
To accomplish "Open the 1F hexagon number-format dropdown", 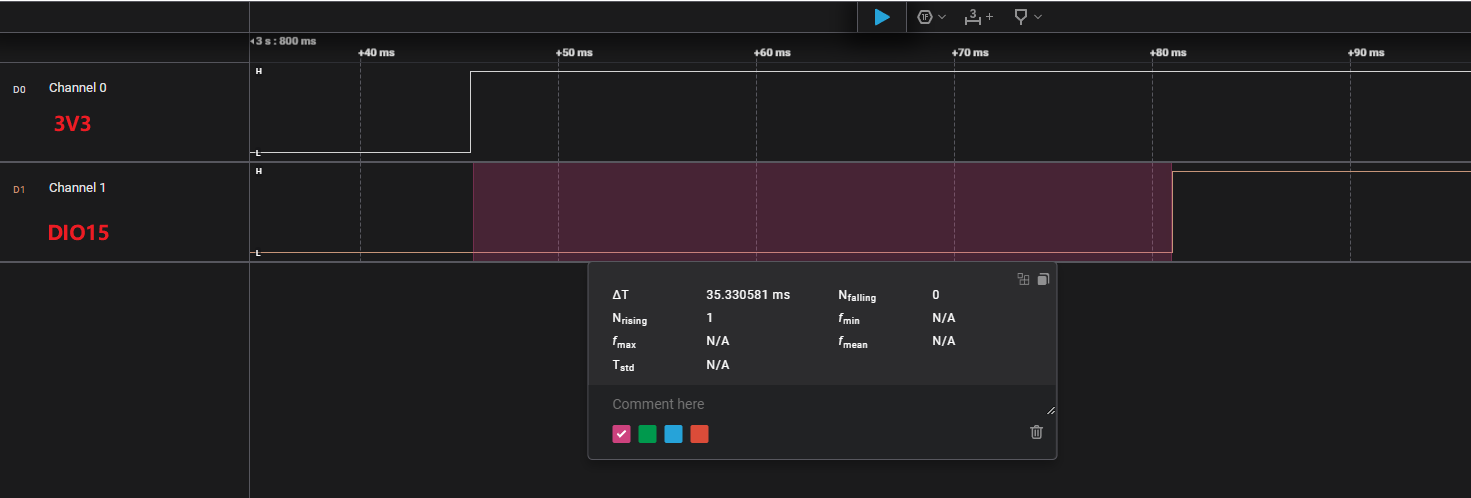I will [x=931, y=17].
